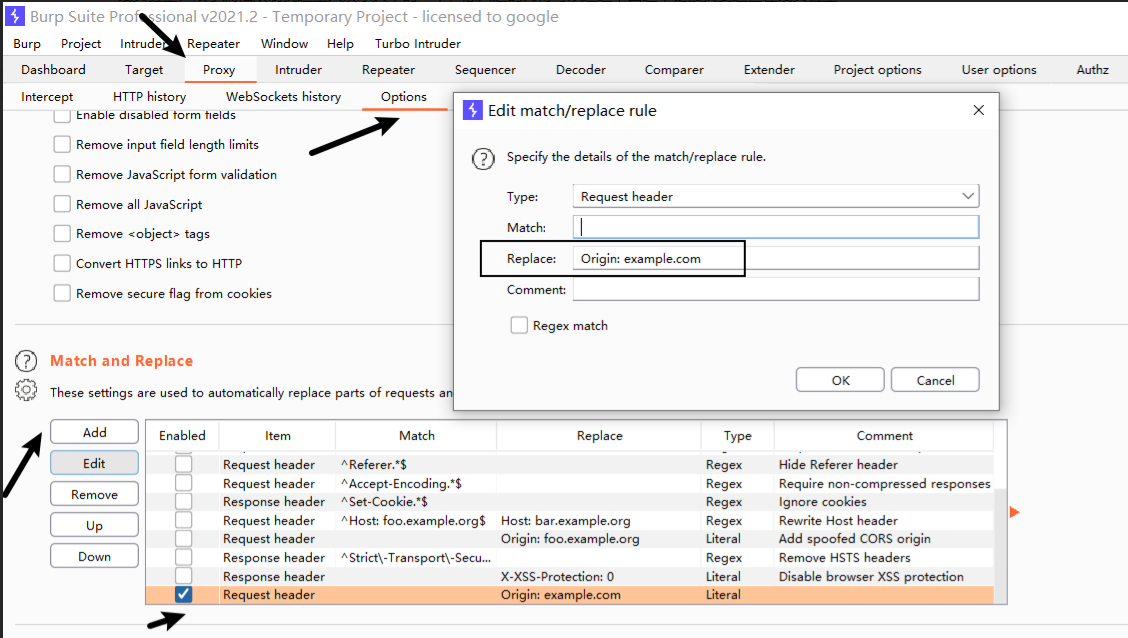Image resolution: width=1128 pixels, height=638 pixels.
Task: Close the Edit match/replace rule dialog
Action: tap(978, 110)
